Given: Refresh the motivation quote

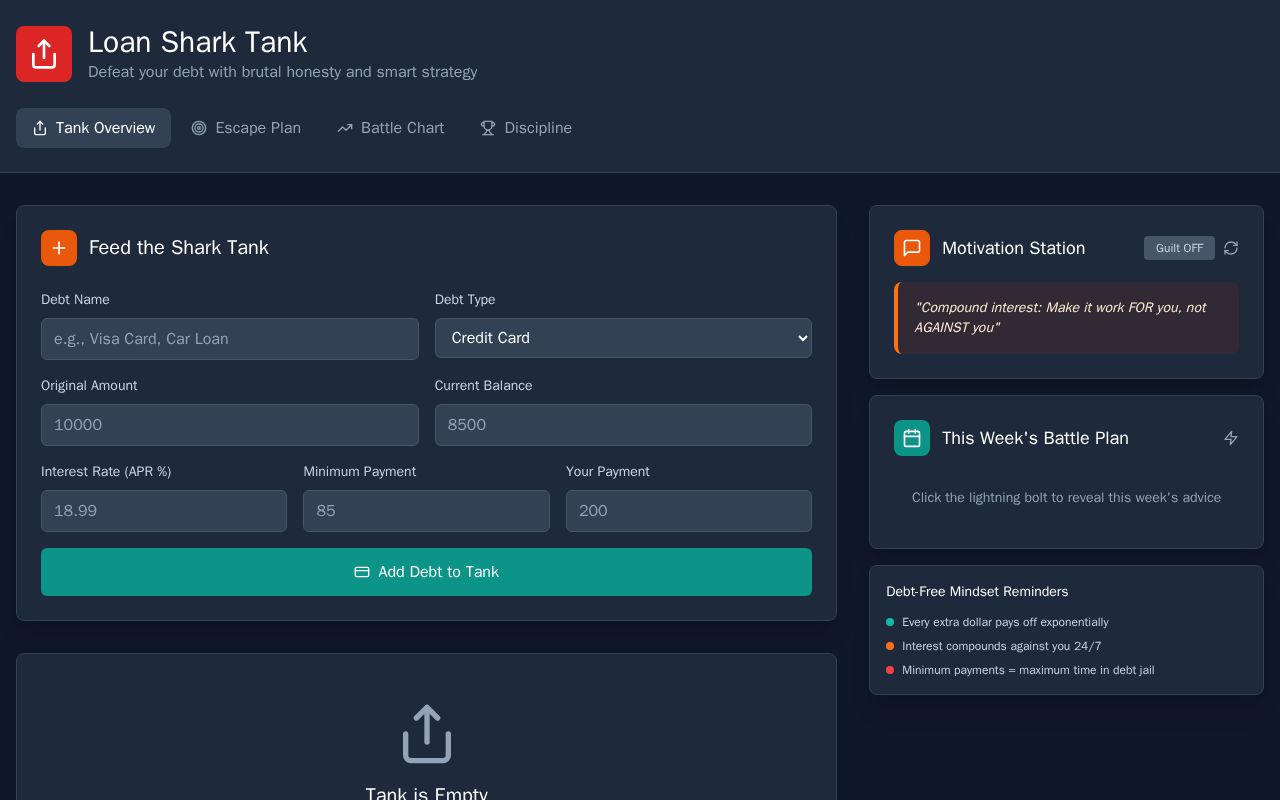Looking at the screenshot, I should (1231, 248).
